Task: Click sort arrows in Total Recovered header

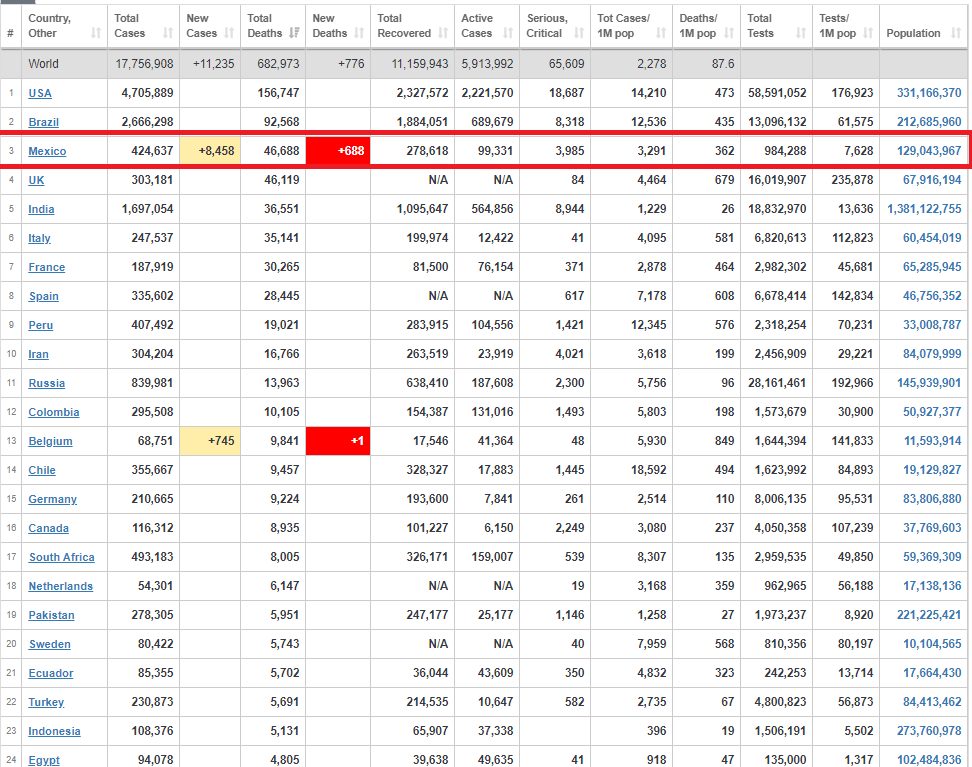Action: (x=443, y=33)
